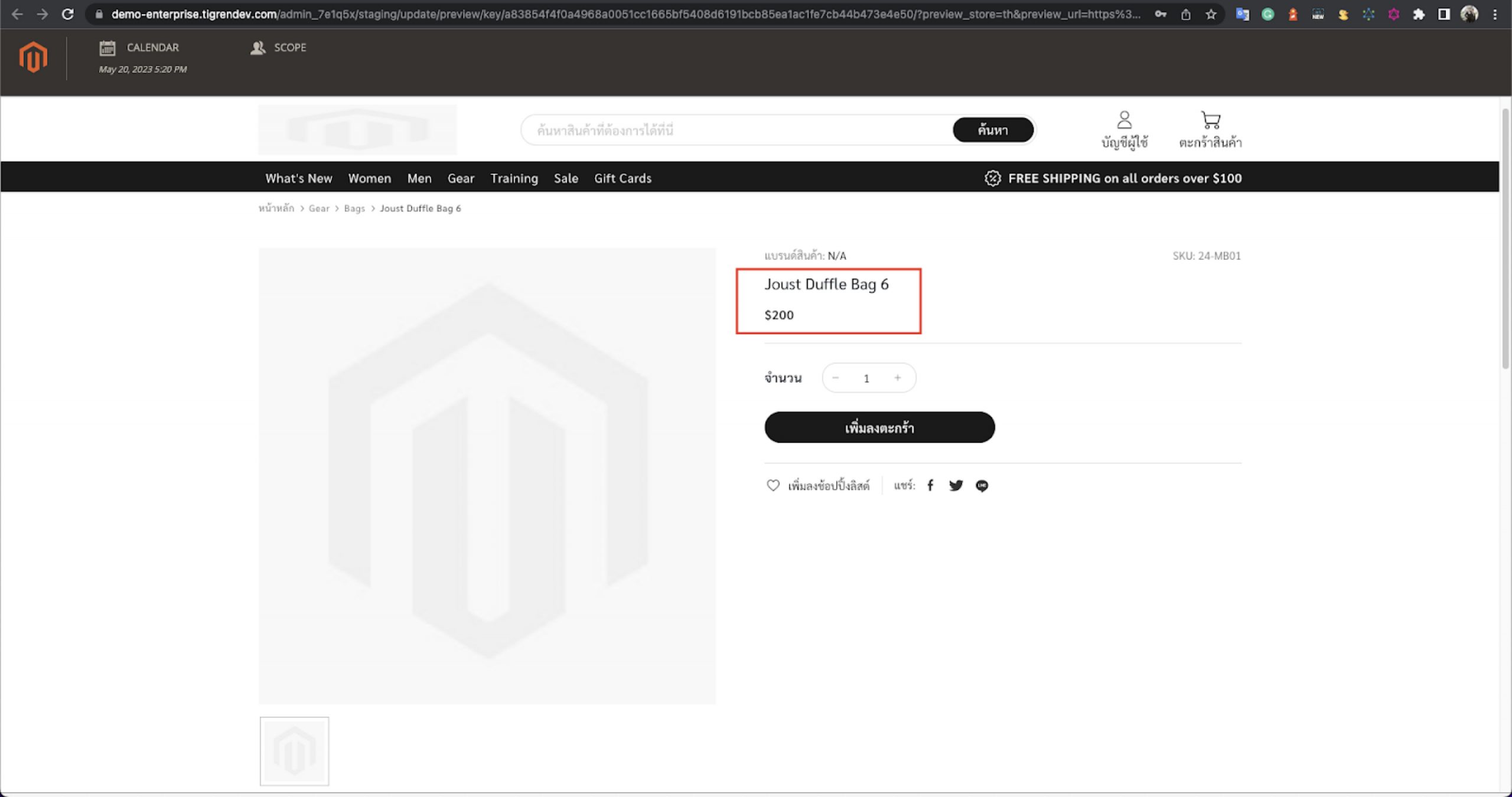This screenshot has width=1512, height=797.
Task: Expand the Bags breadcrumb link
Action: 354,208
